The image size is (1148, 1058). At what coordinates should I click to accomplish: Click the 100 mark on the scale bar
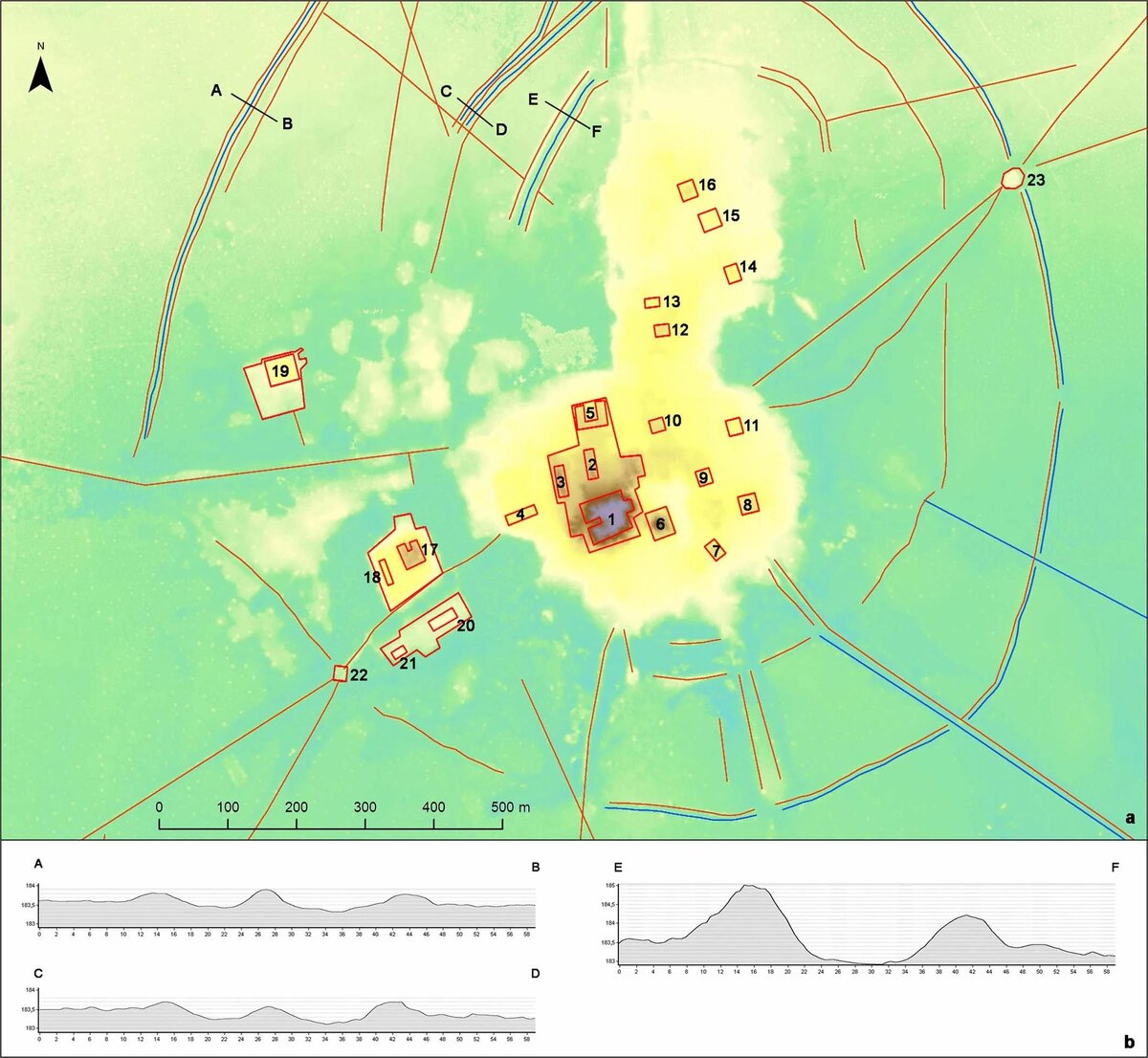coord(228,807)
